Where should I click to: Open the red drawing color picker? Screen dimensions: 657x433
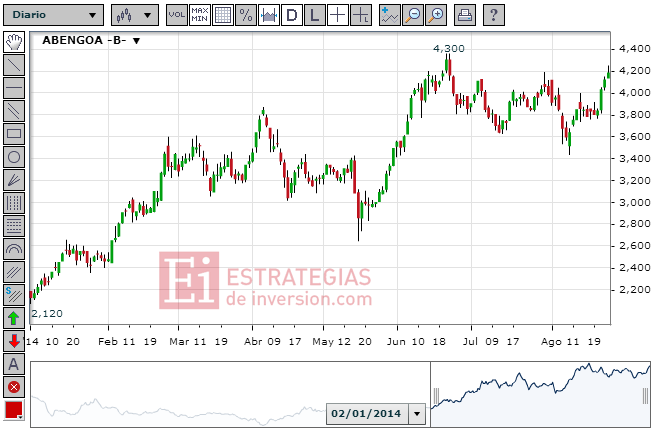pyautogui.click(x=14, y=410)
